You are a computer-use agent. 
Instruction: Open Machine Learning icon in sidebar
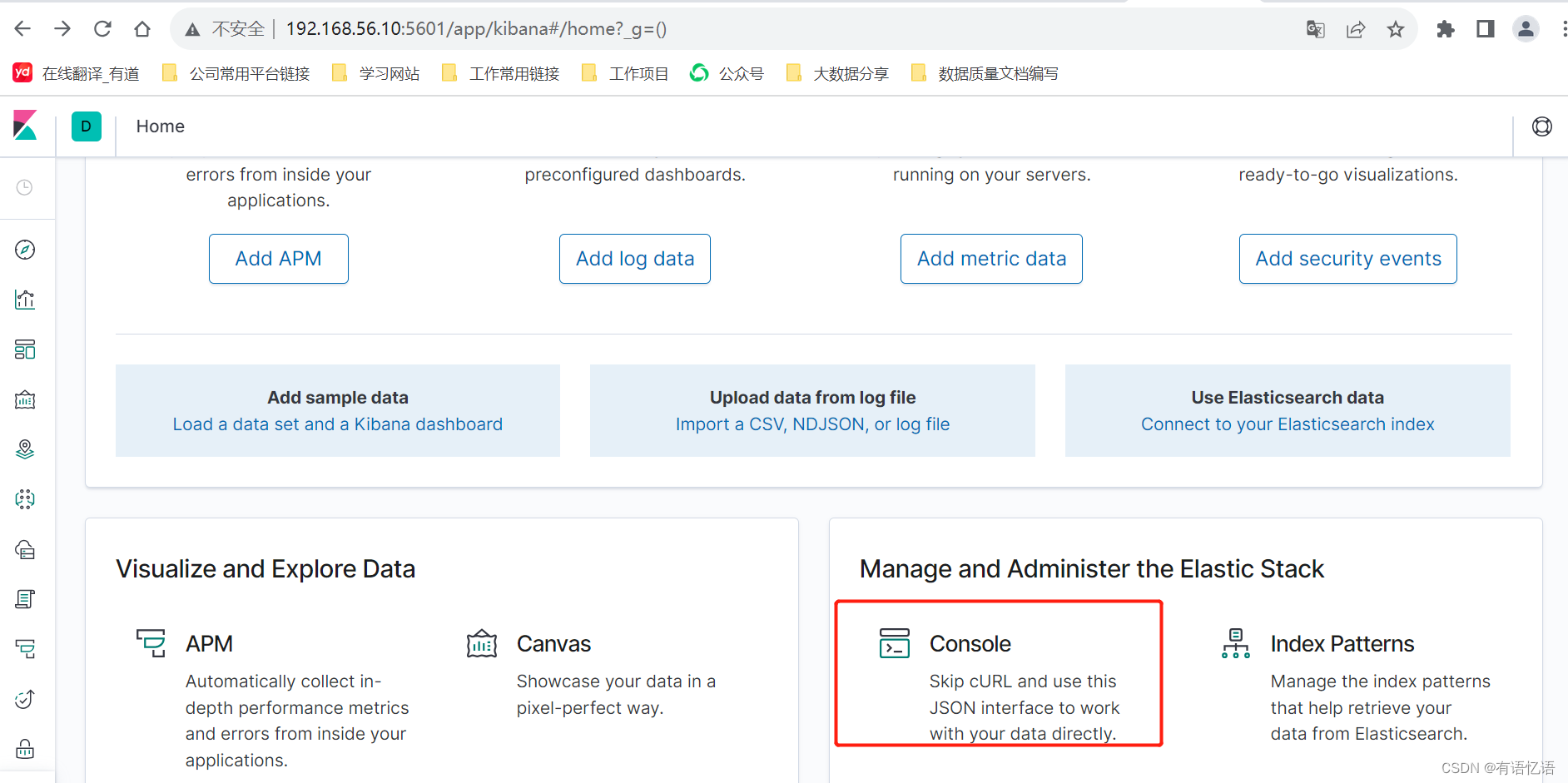coord(25,499)
